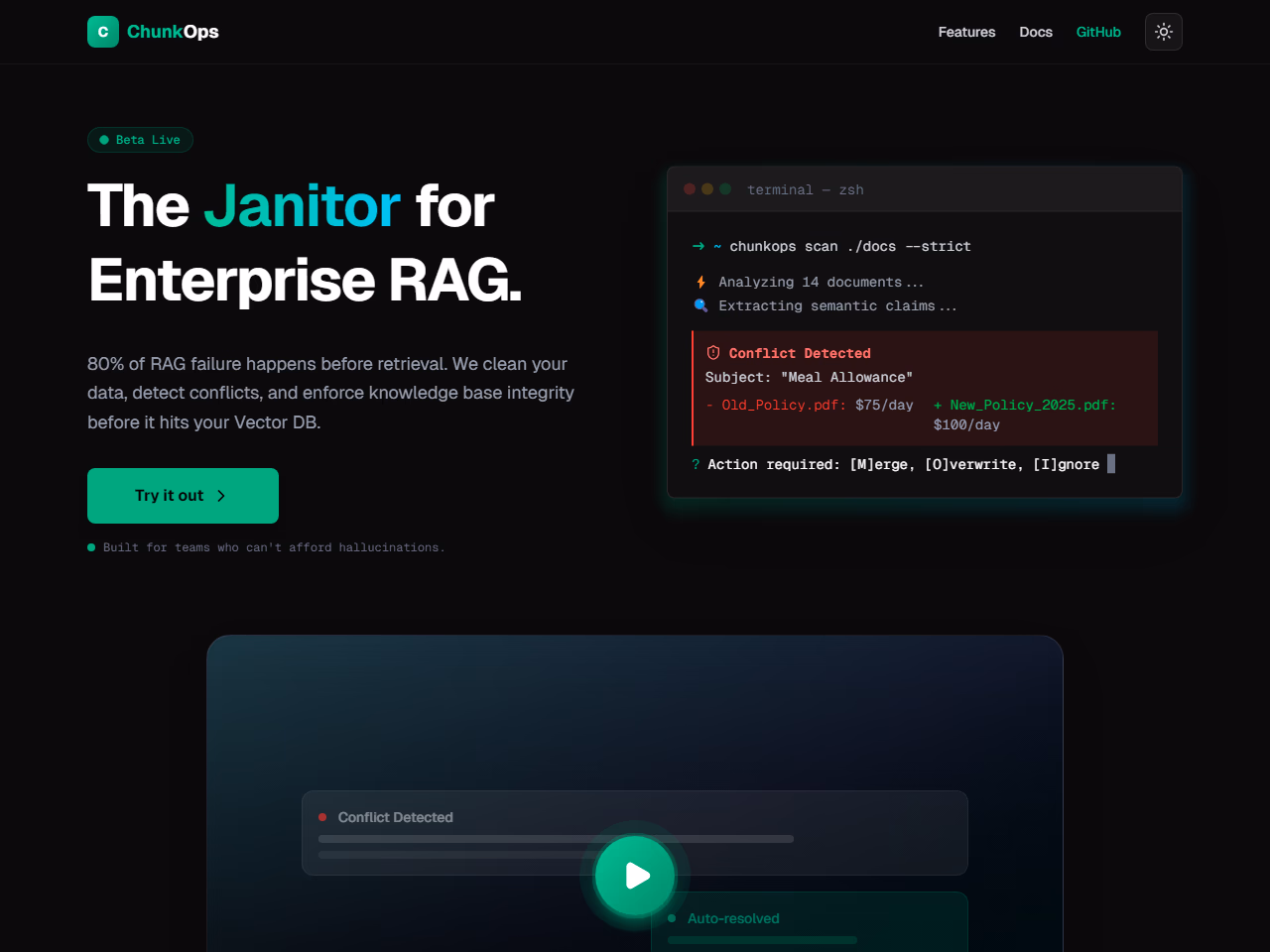Click the ChunkOps brand name text
The height and width of the screenshot is (952, 1270).
pyautogui.click(x=173, y=32)
